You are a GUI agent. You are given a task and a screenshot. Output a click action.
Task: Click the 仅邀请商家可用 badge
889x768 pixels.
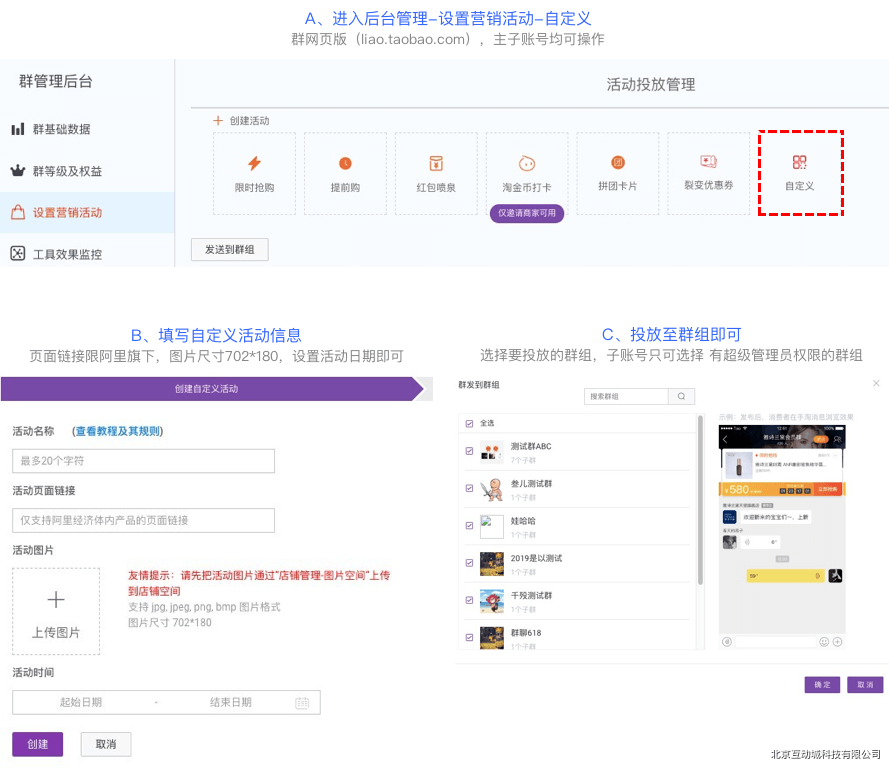click(527, 213)
